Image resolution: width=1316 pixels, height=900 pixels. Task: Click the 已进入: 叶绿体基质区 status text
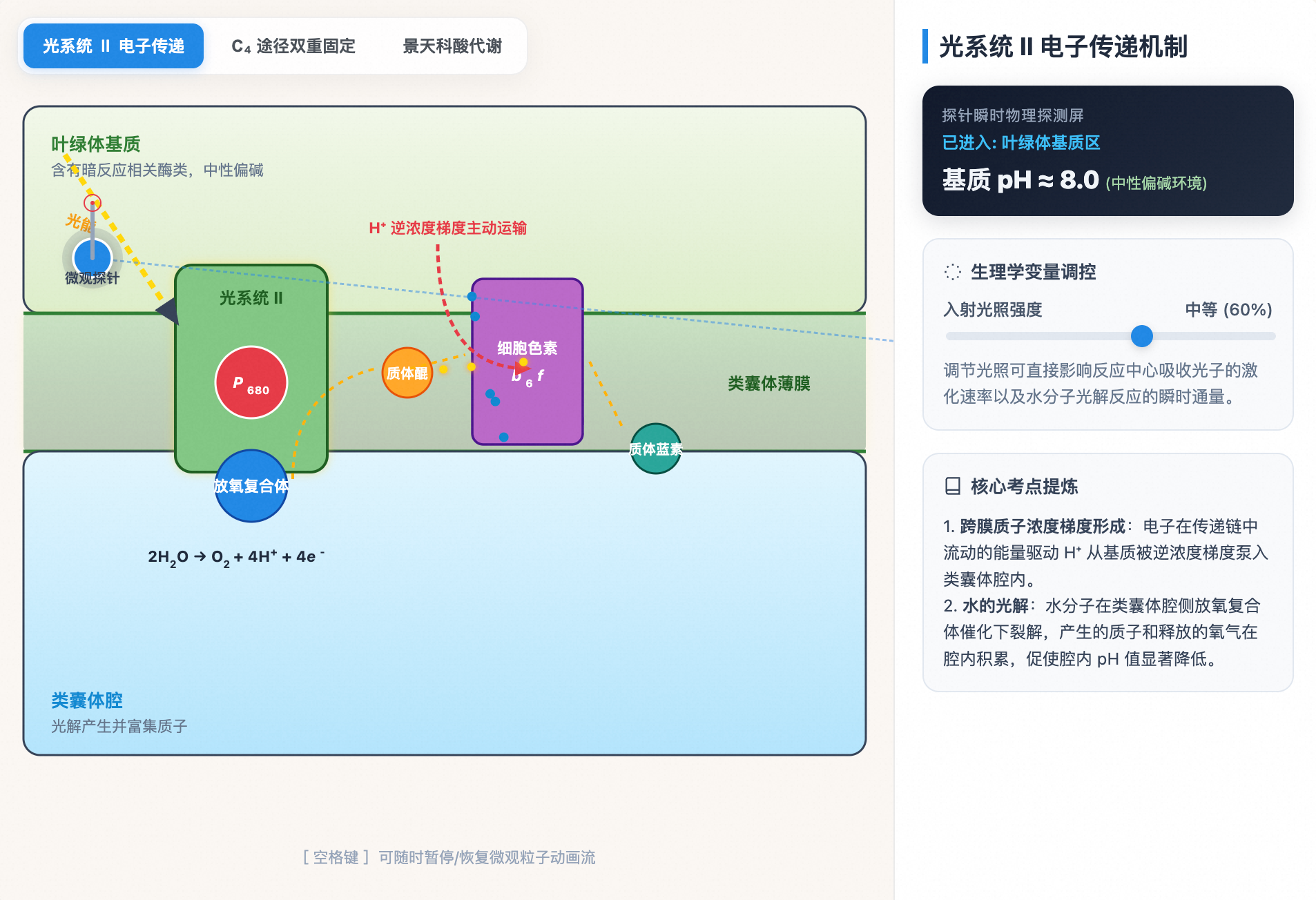point(1021,143)
